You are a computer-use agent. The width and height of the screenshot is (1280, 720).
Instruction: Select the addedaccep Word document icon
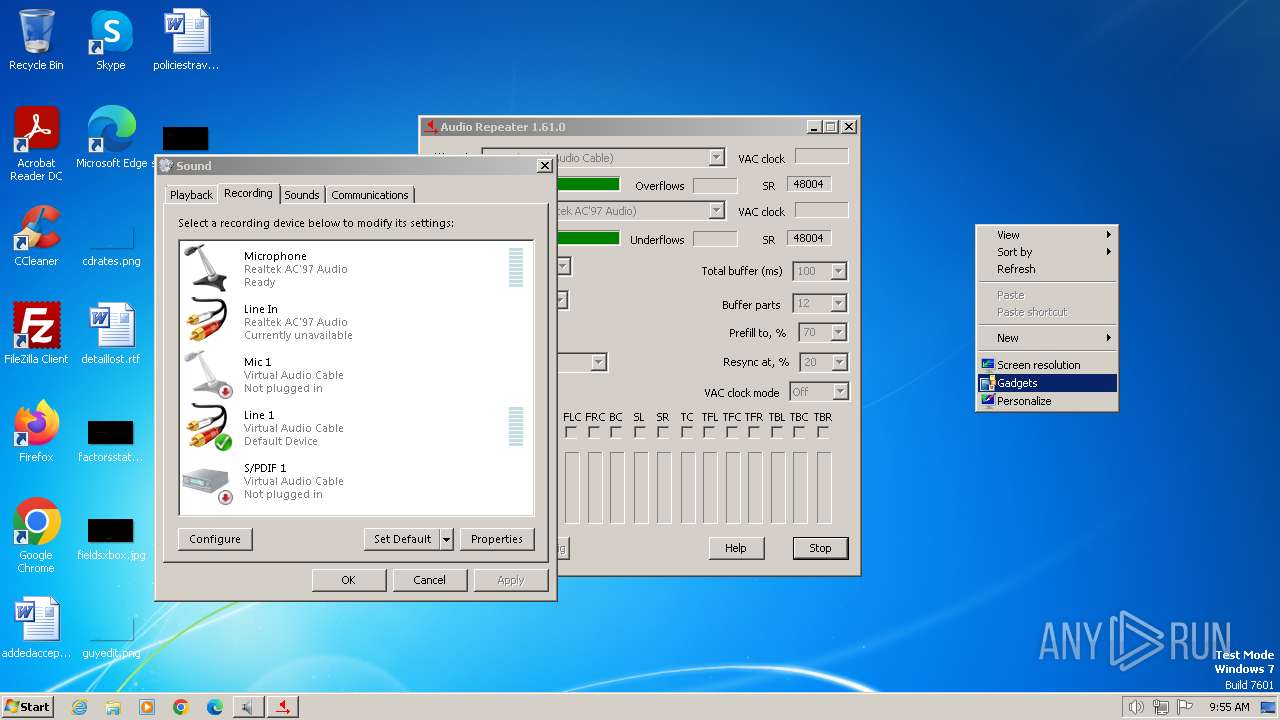tap(36, 628)
